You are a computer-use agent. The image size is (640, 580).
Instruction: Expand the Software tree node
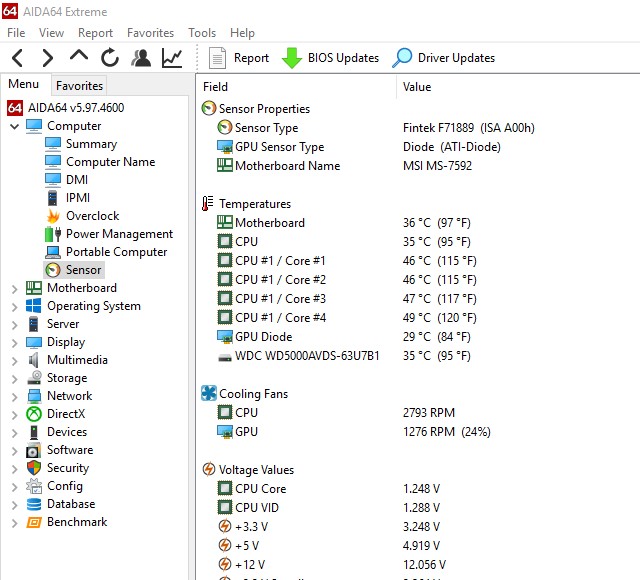point(15,451)
